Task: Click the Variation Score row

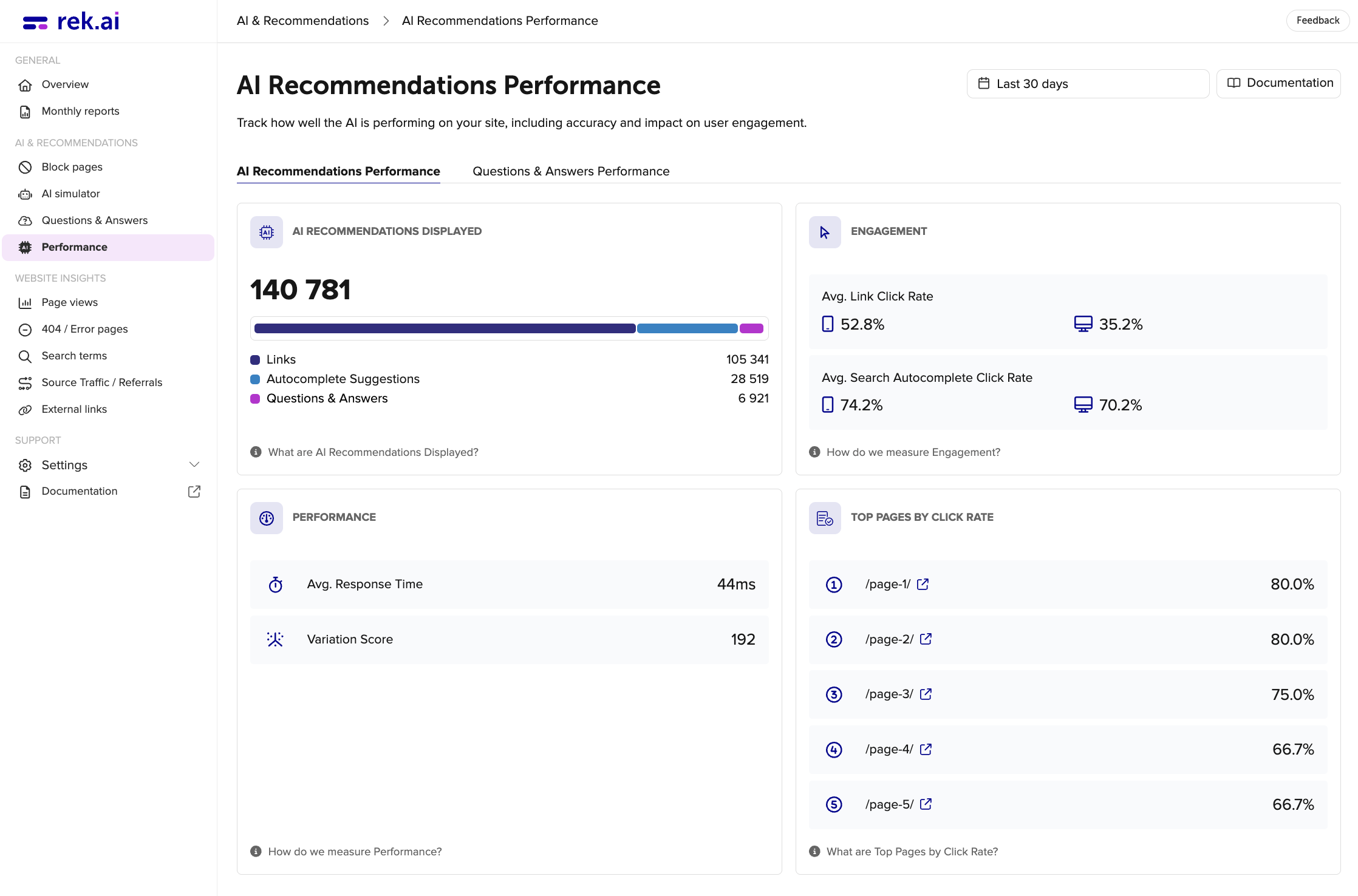Action: tap(509, 640)
